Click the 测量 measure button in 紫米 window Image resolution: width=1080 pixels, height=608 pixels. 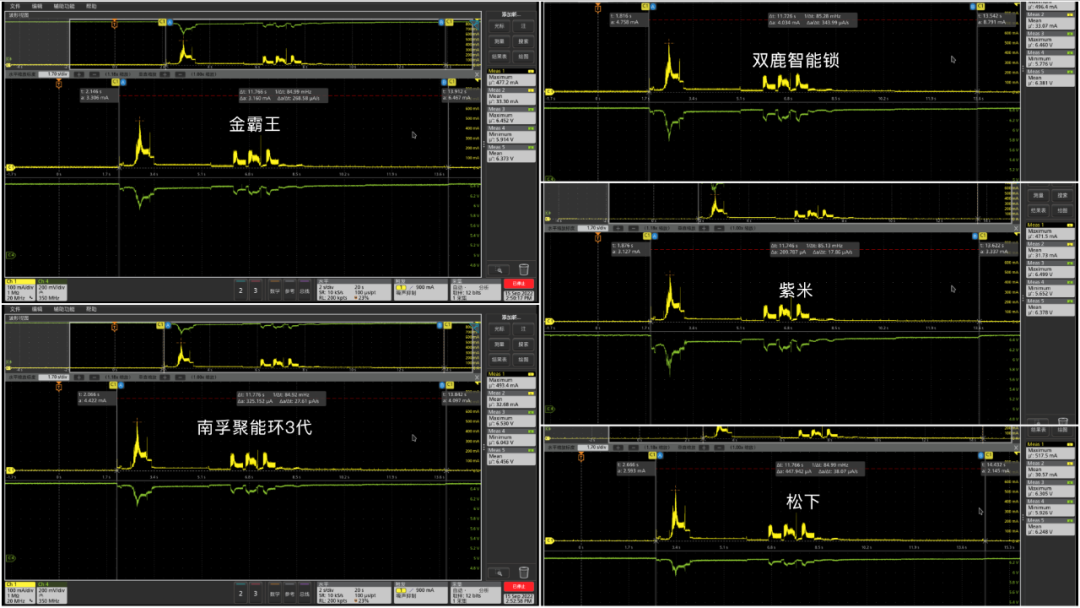coord(1039,196)
